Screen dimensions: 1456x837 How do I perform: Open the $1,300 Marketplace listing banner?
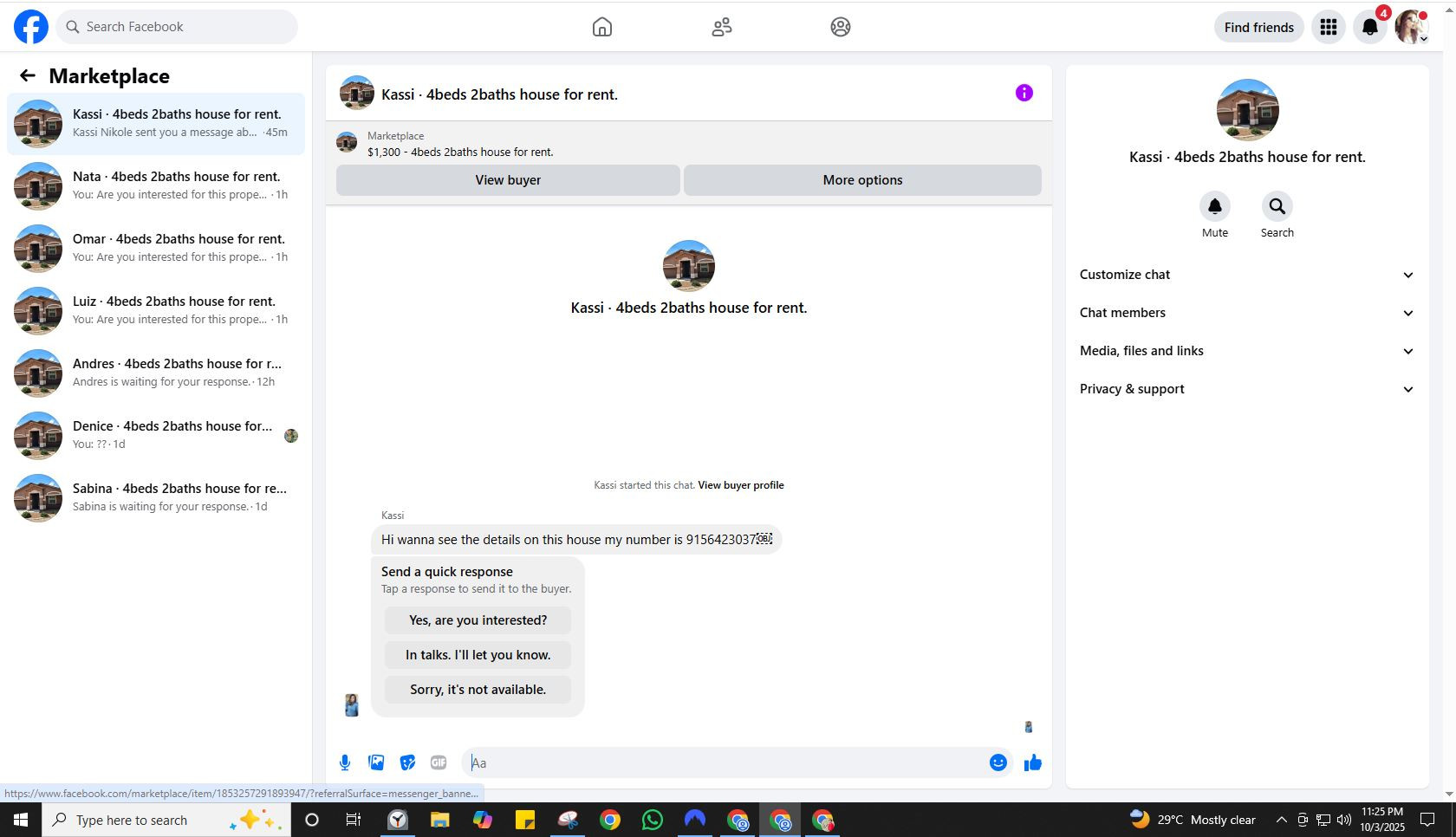pyautogui.click(x=689, y=144)
